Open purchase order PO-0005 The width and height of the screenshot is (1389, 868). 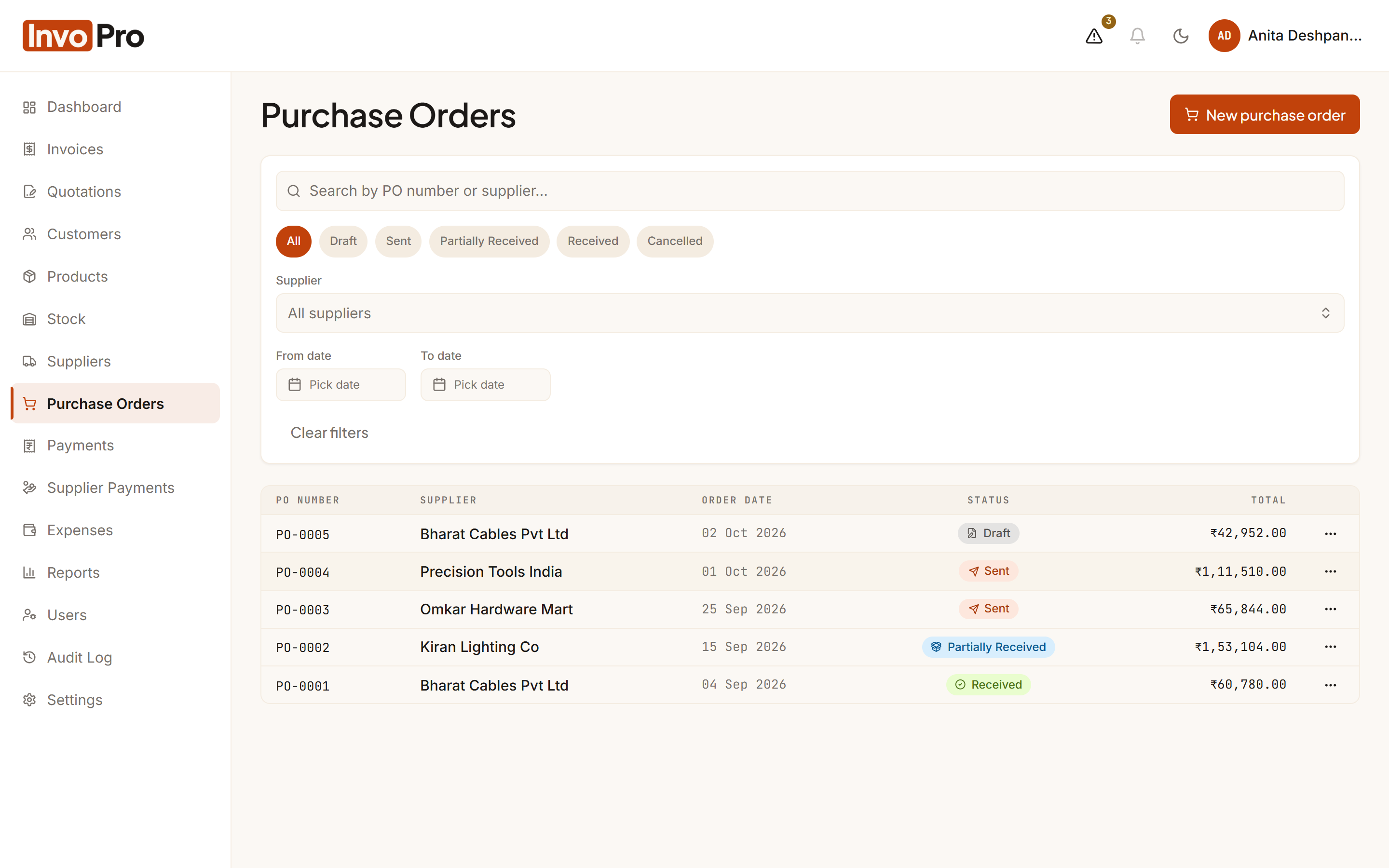click(x=302, y=535)
